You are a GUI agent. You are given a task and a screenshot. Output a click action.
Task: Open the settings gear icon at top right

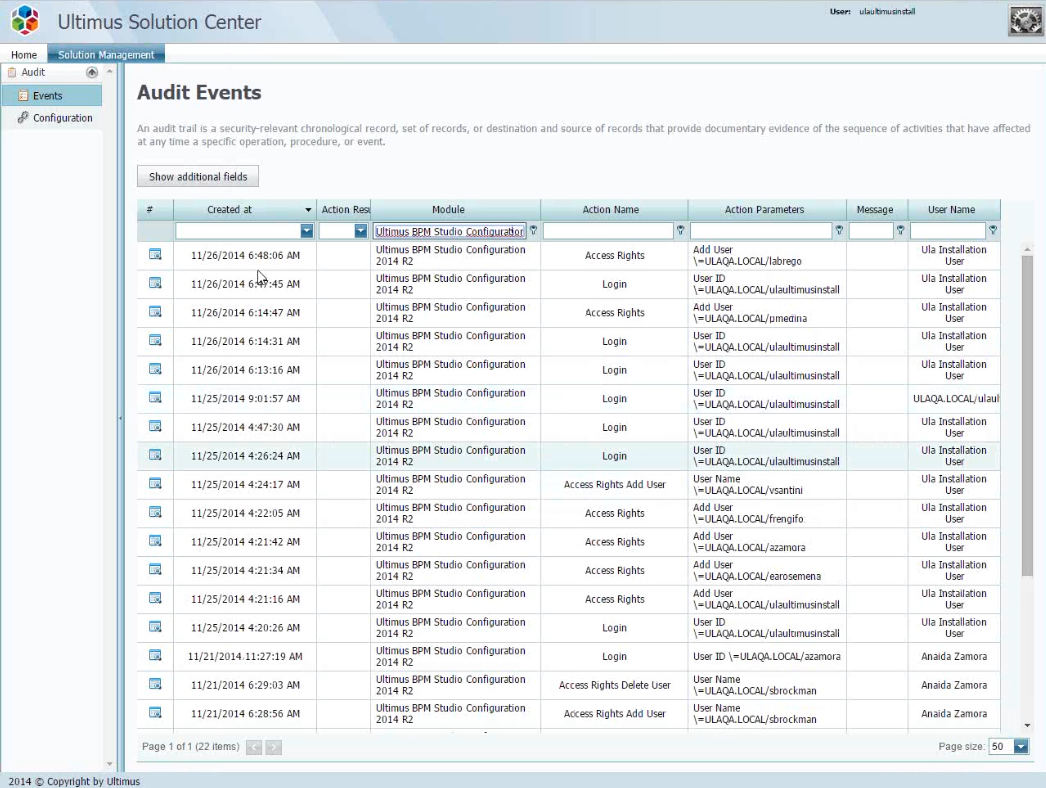(1025, 21)
